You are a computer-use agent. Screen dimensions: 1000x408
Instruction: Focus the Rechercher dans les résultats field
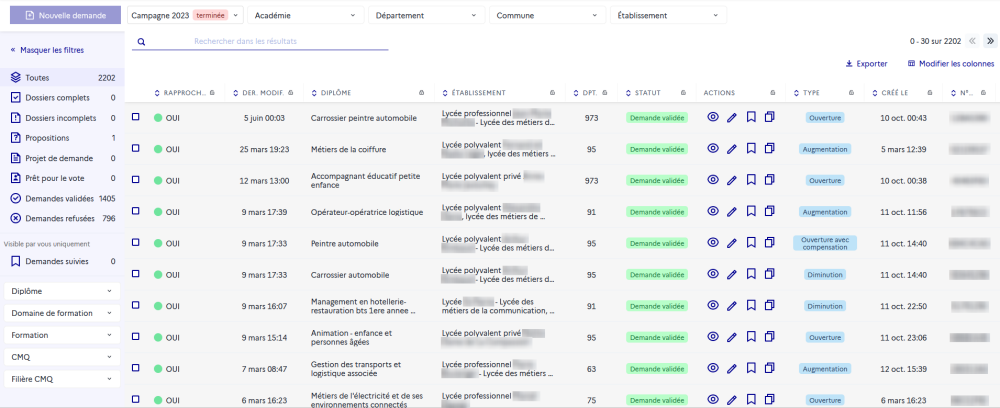click(260, 41)
